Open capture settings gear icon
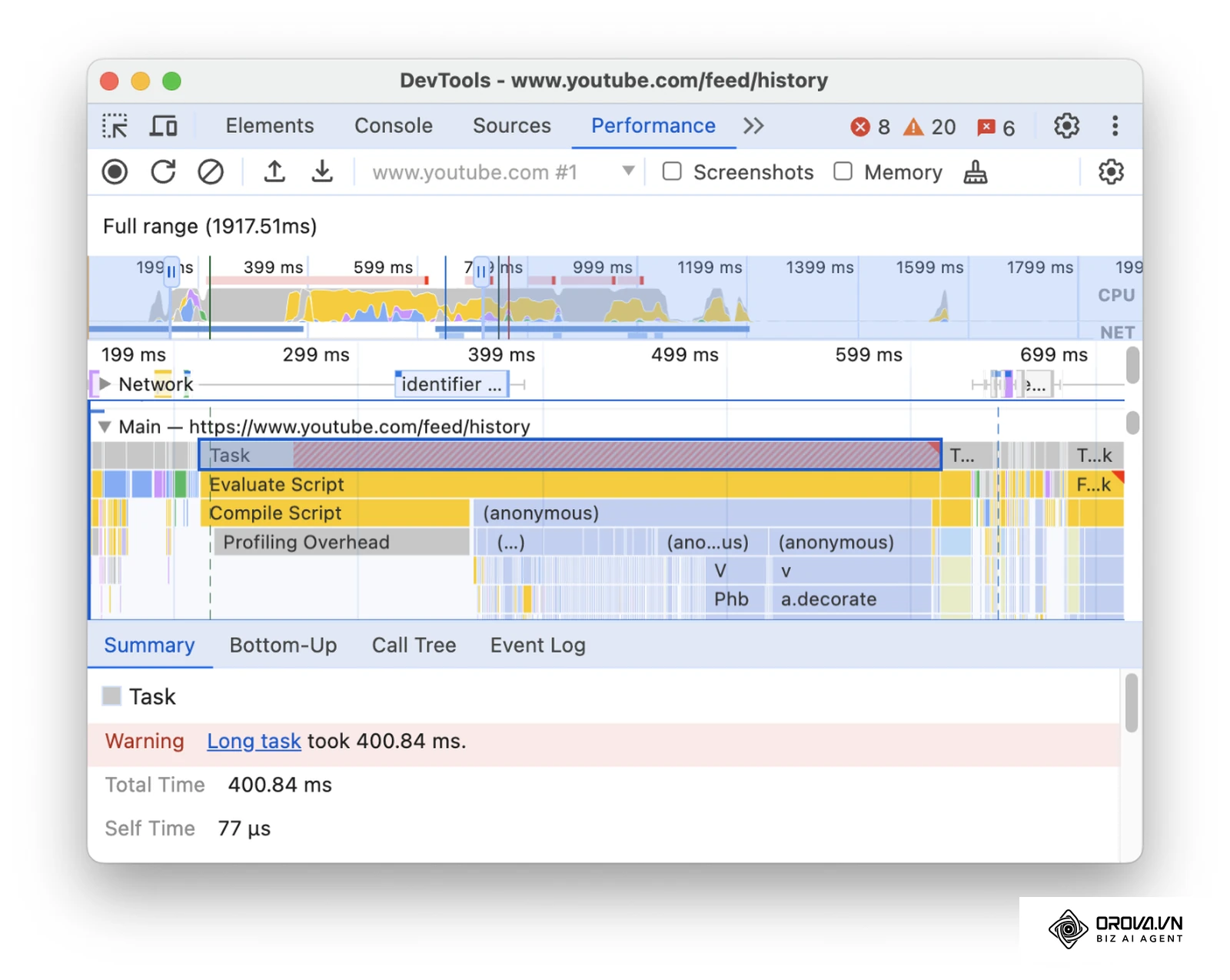The image size is (1230, 980). pyautogui.click(x=1111, y=172)
